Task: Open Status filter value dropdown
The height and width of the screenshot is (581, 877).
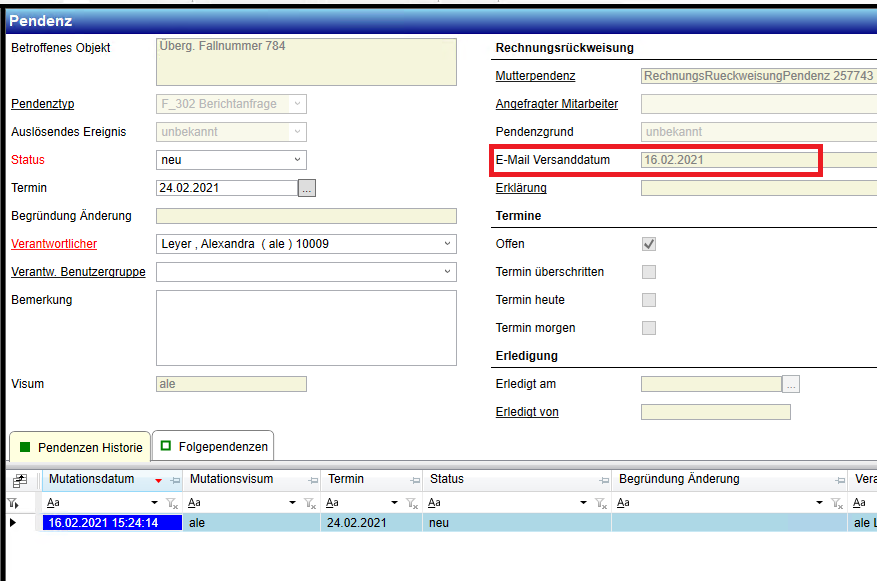Action: (583, 503)
